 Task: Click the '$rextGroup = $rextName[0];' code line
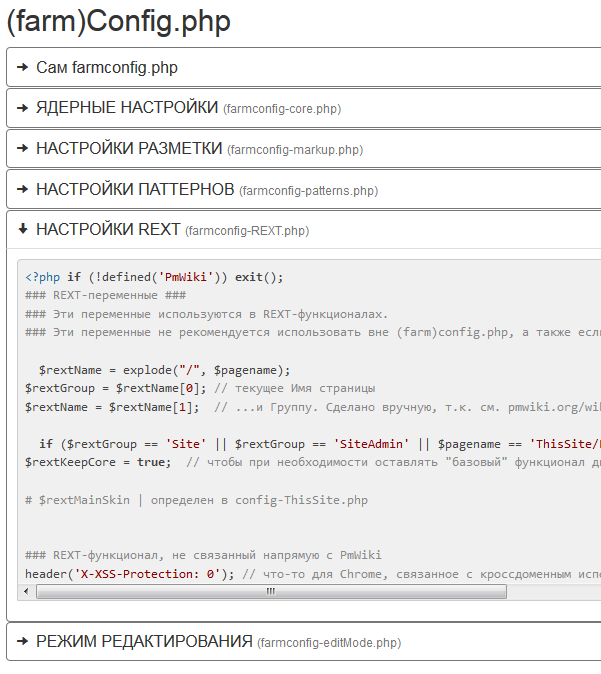click(200, 389)
